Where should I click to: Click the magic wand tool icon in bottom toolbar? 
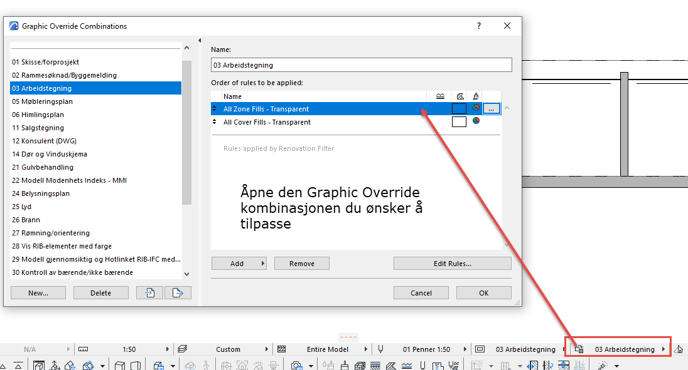tap(602, 366)
